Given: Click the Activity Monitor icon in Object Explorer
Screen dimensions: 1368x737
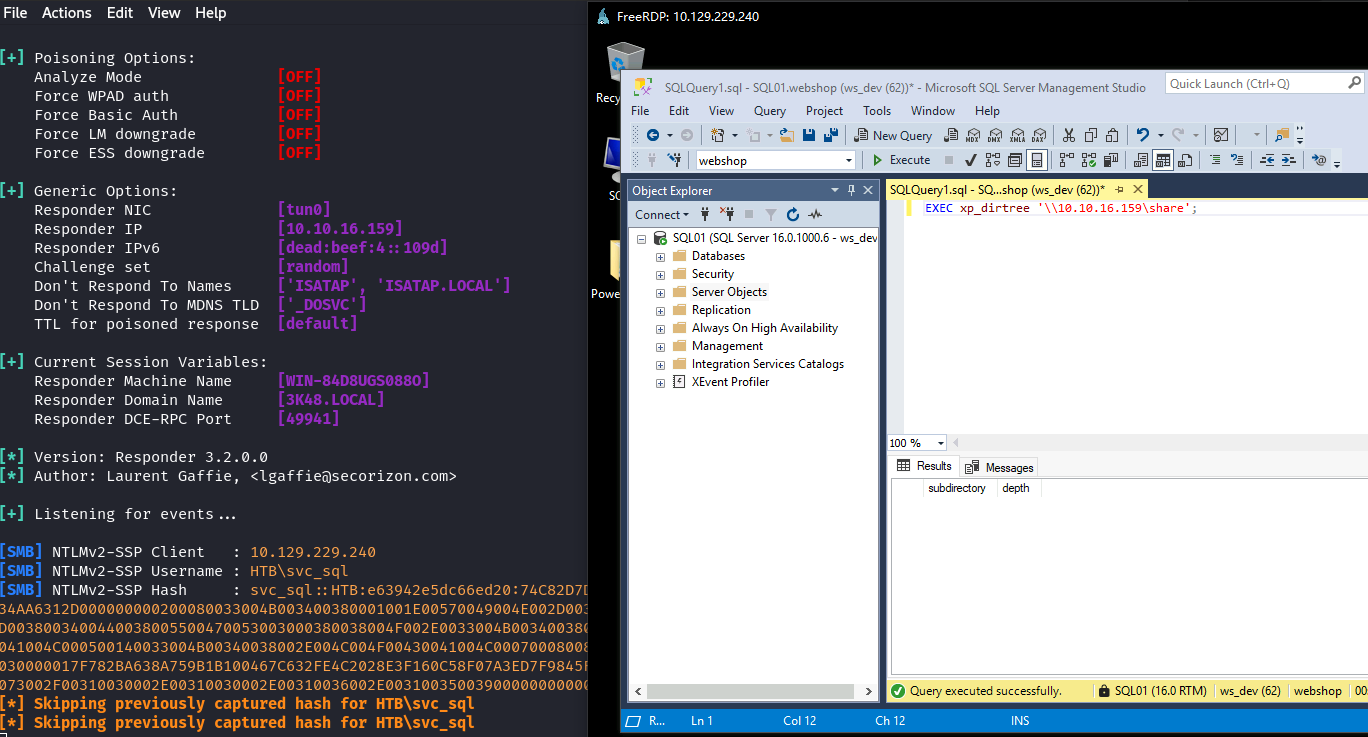Looking at the screenshot, I should [x=815, y=214].
